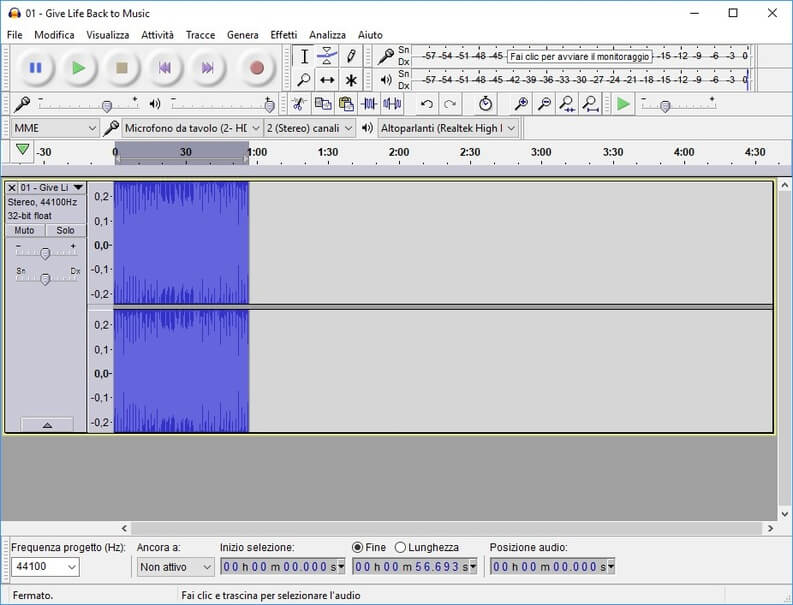Click Fit selection in window icon
The image size is (793, 605).
tap(567, 104)
